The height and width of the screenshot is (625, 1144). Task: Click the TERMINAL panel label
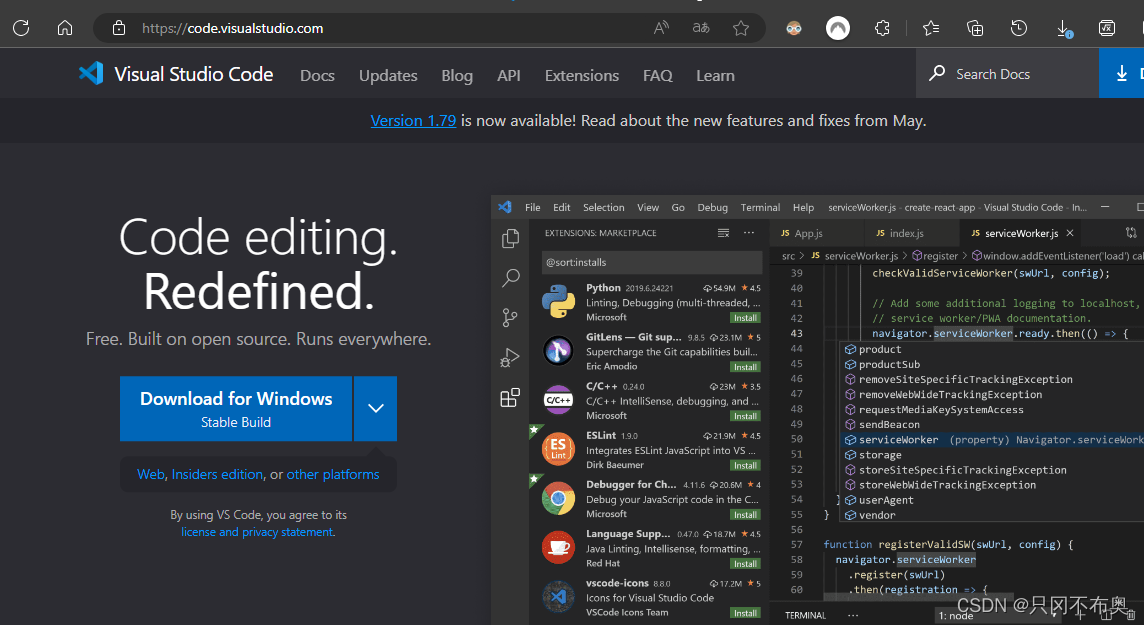coord(805,616)
